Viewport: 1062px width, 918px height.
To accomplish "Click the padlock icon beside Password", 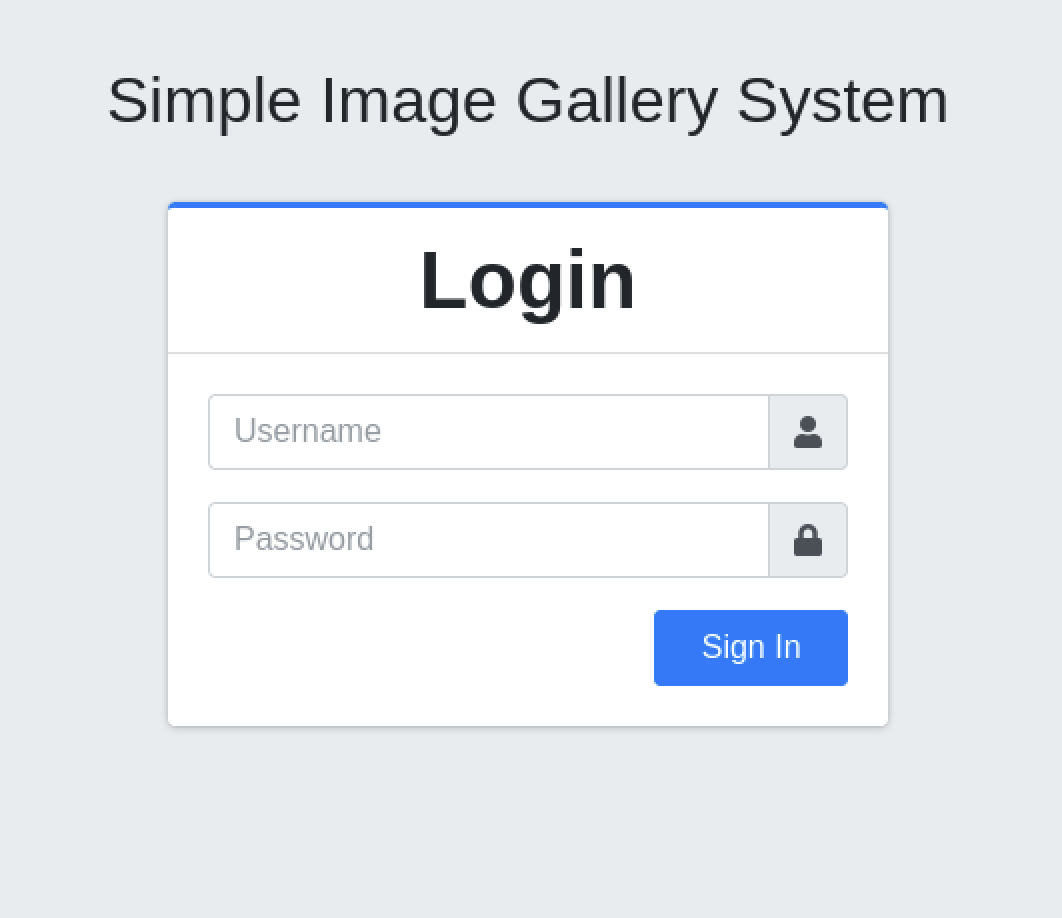I will tap(808, 540).
